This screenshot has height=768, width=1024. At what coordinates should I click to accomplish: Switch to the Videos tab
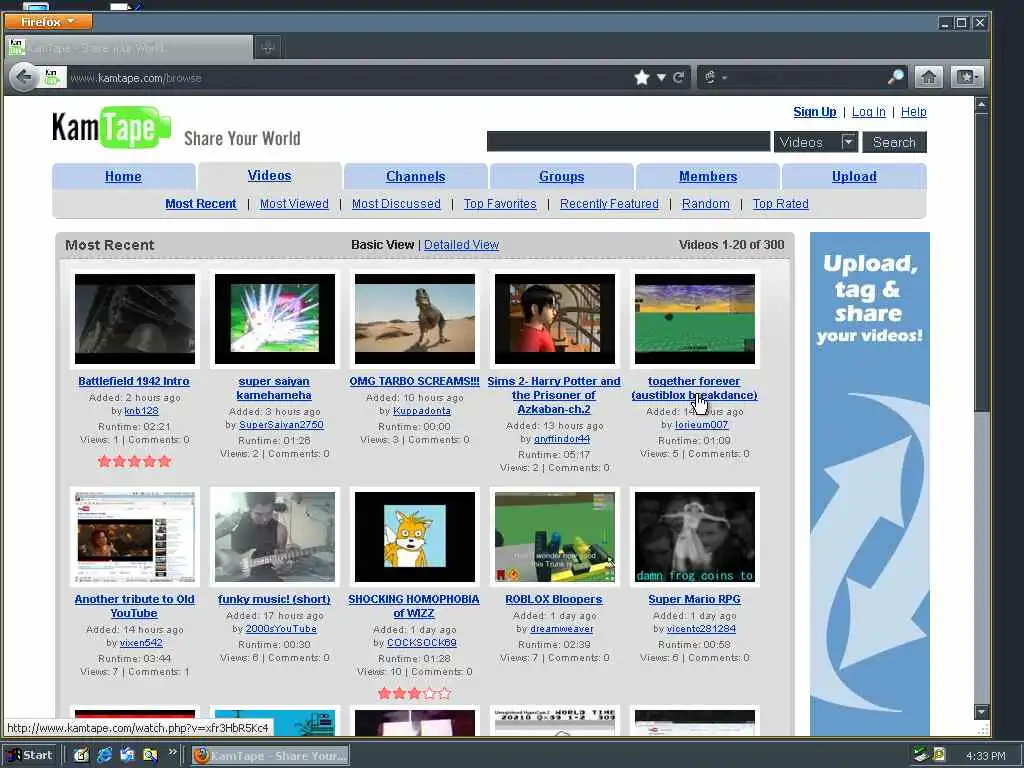pos(270,176)
